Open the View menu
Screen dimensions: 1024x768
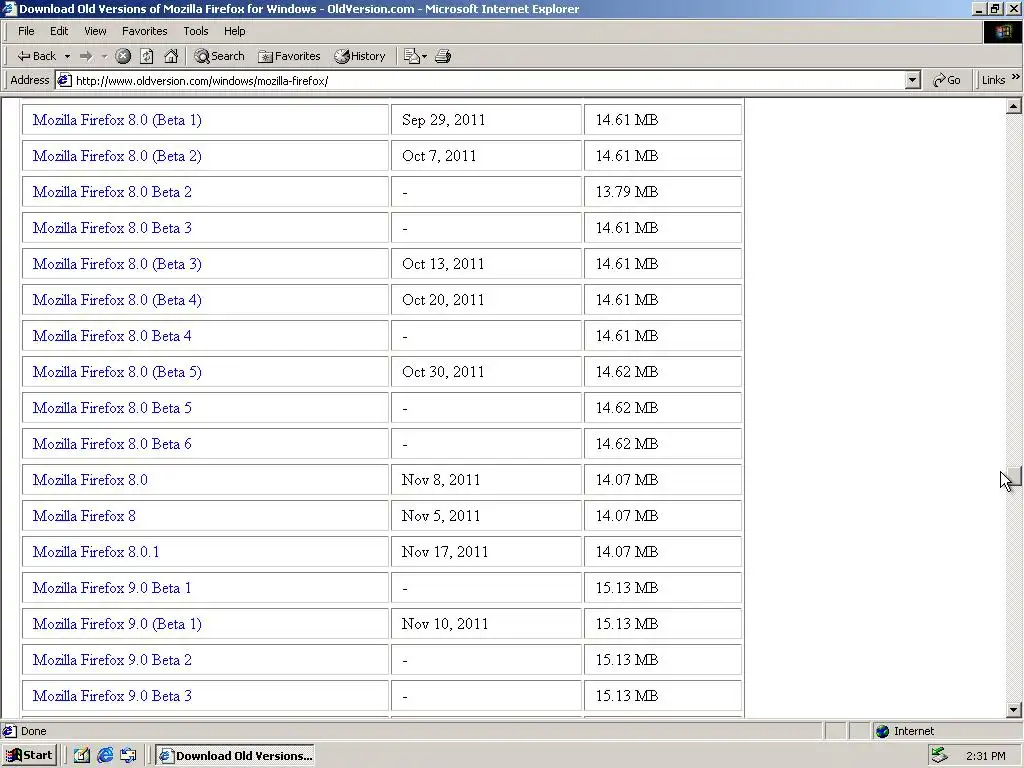point(95,31)
